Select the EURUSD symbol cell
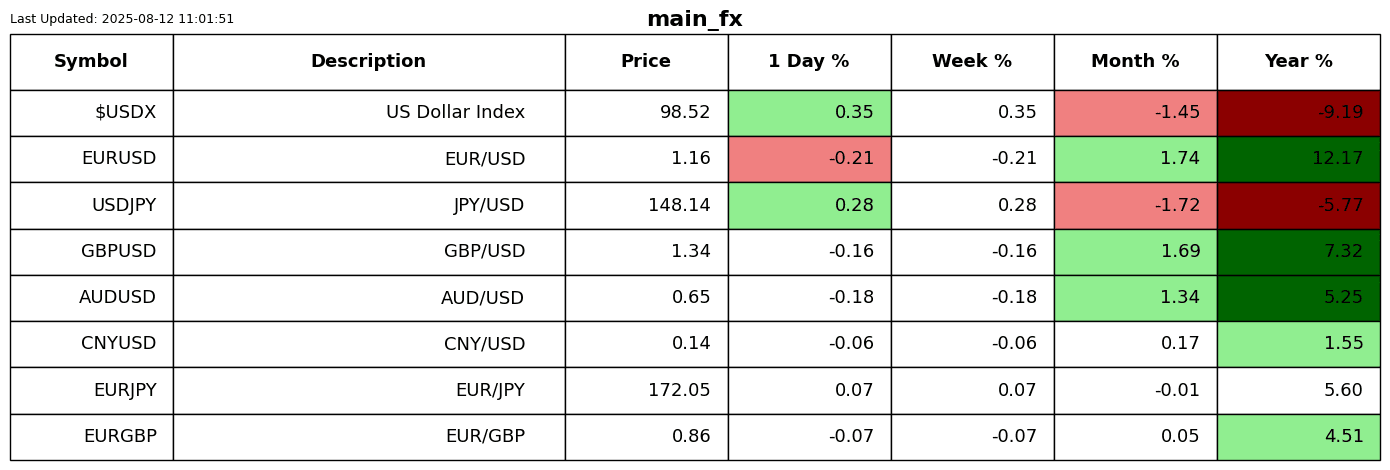 91,159
